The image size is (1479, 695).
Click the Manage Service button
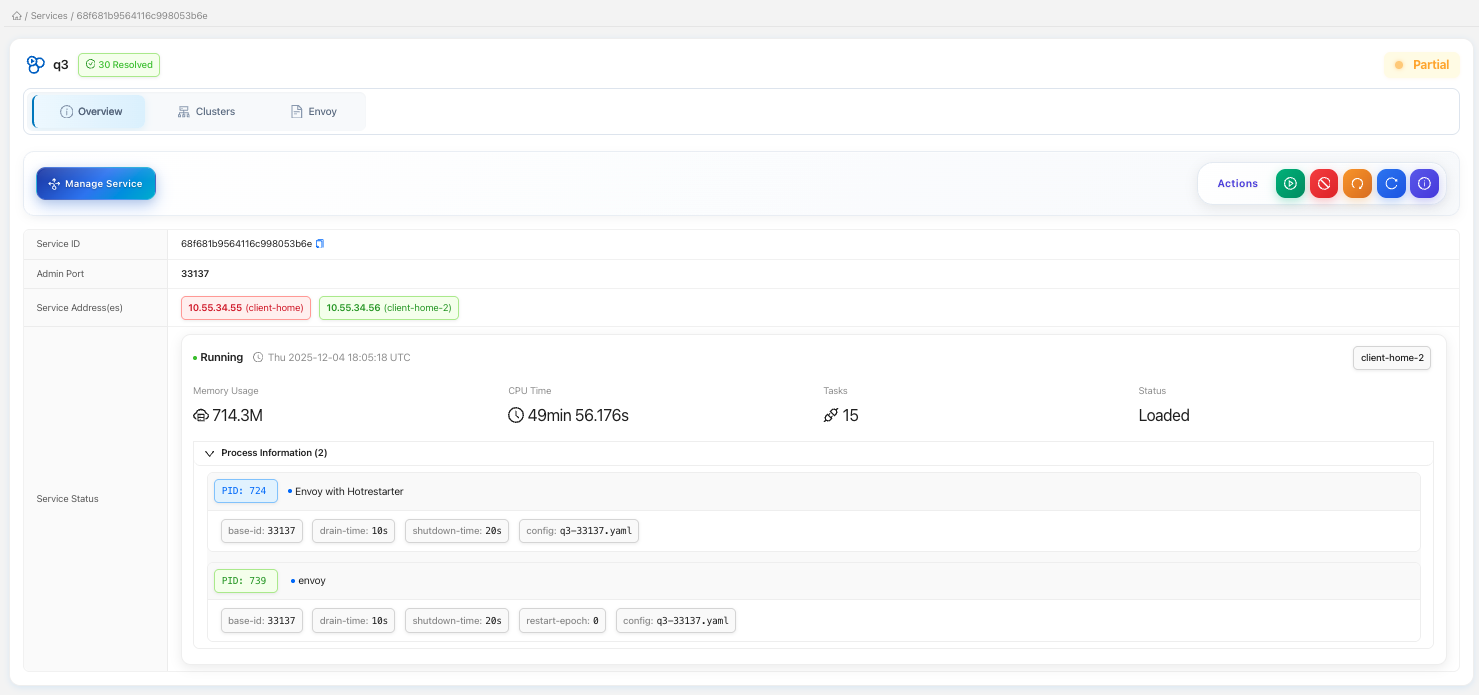click(96, 184)
